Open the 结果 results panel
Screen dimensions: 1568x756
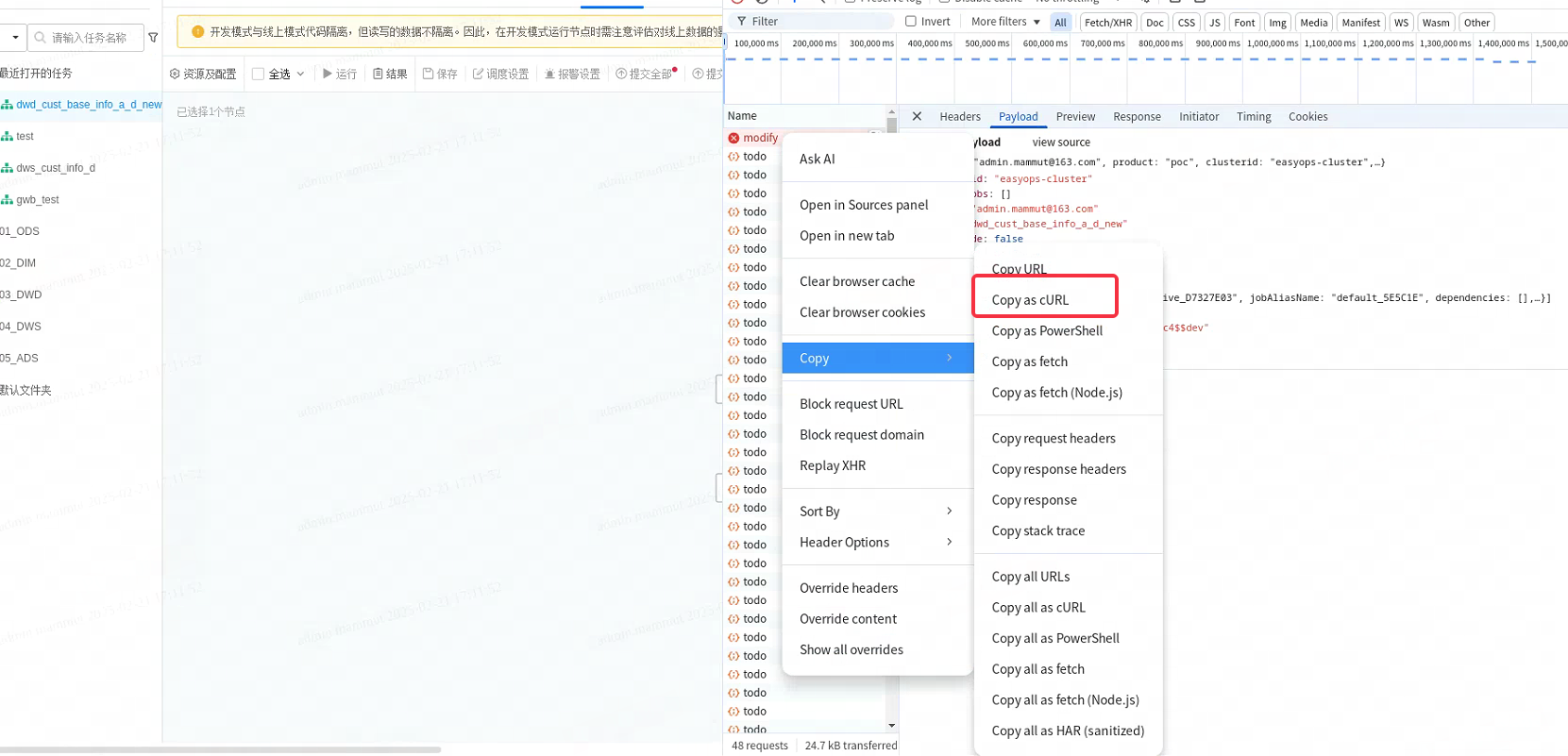[x=390, y=74]
